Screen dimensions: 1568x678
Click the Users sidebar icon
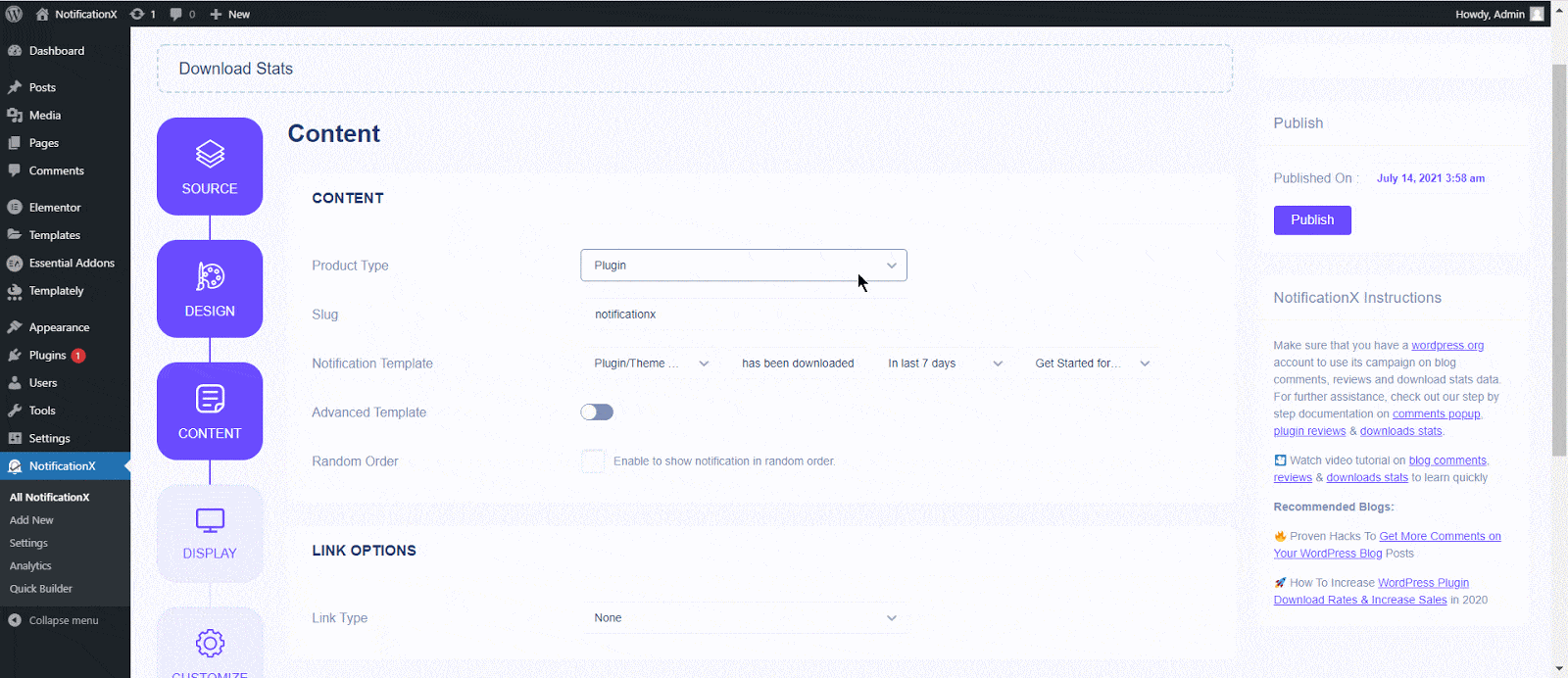[x=15, y=383]
